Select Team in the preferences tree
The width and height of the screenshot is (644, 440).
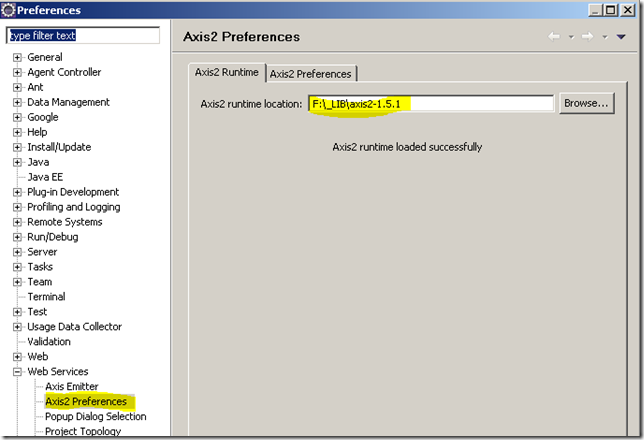39,282
